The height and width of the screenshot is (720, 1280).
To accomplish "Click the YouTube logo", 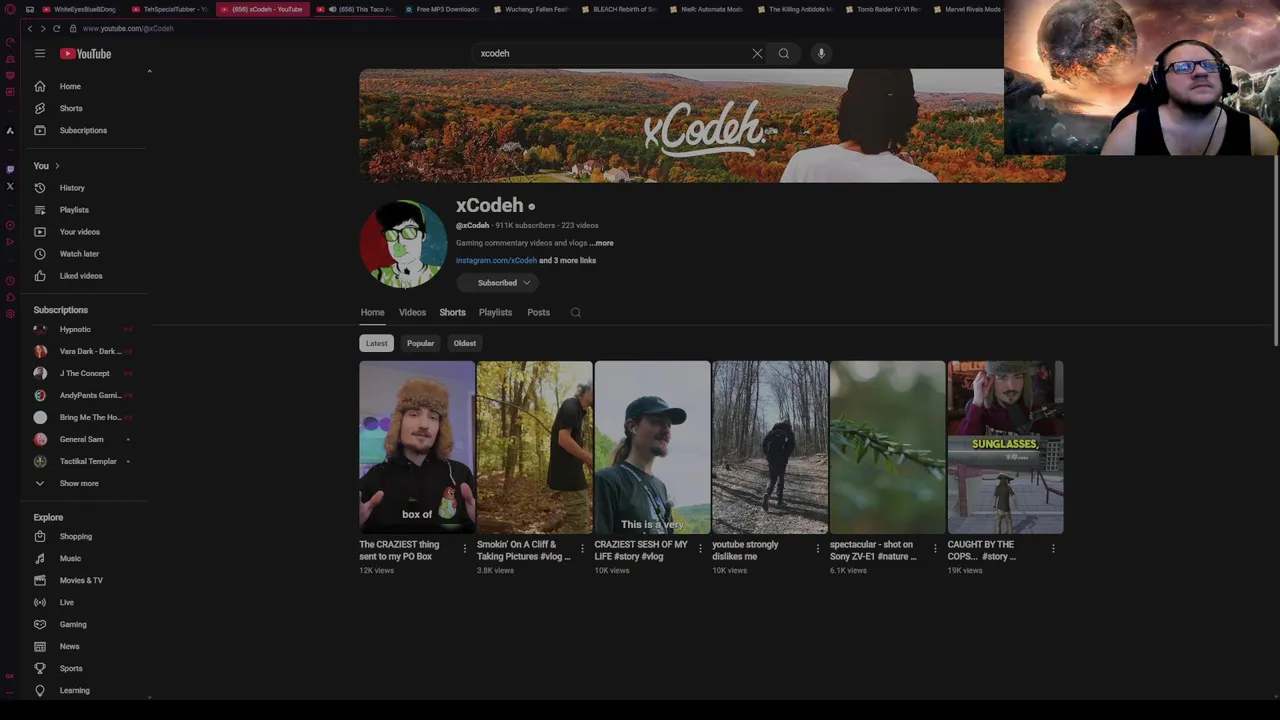I will (86, 53).
